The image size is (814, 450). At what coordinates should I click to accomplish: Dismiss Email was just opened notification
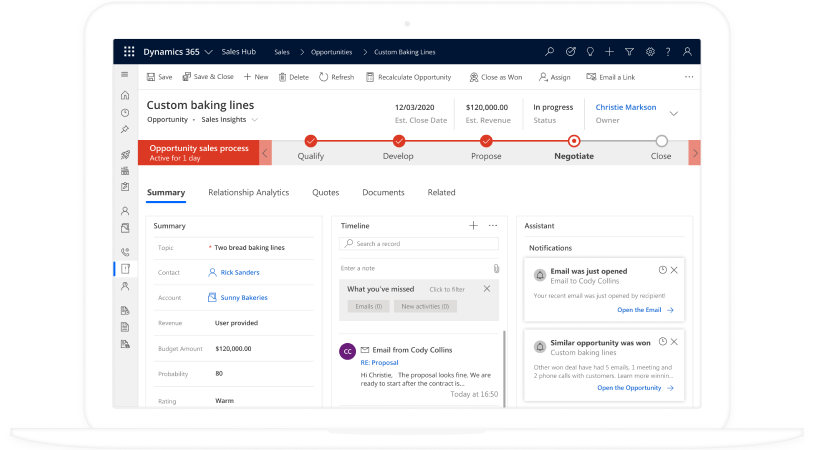pos(674,270)
